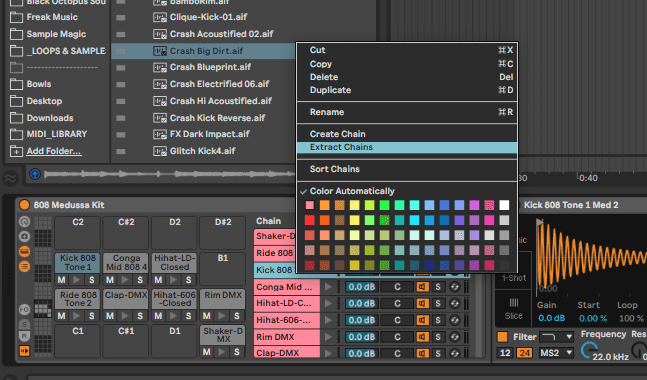Toggle the 808 Medussa Kit device activator

[x=24, y=205]
